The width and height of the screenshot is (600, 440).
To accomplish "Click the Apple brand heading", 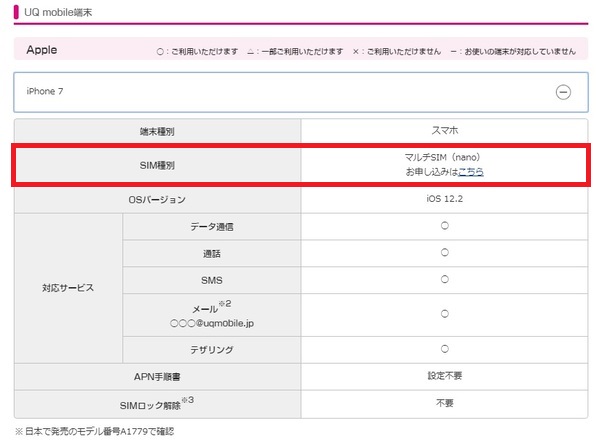I will [42, 50].
